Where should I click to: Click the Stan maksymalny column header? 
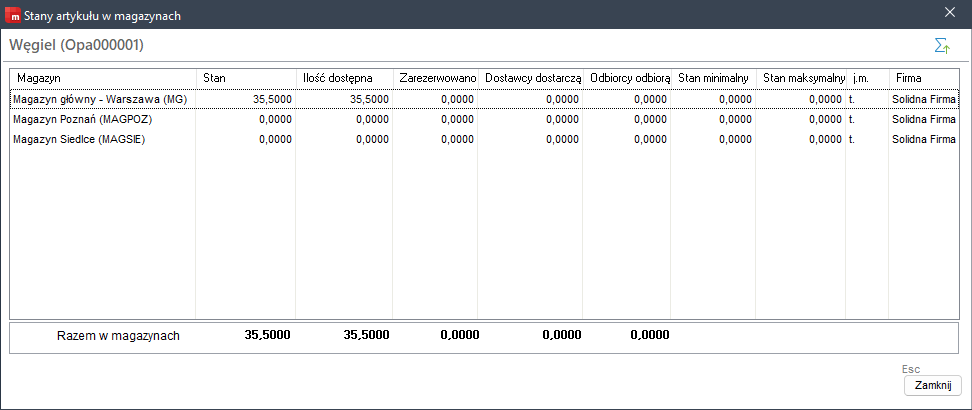pos(801,79)
